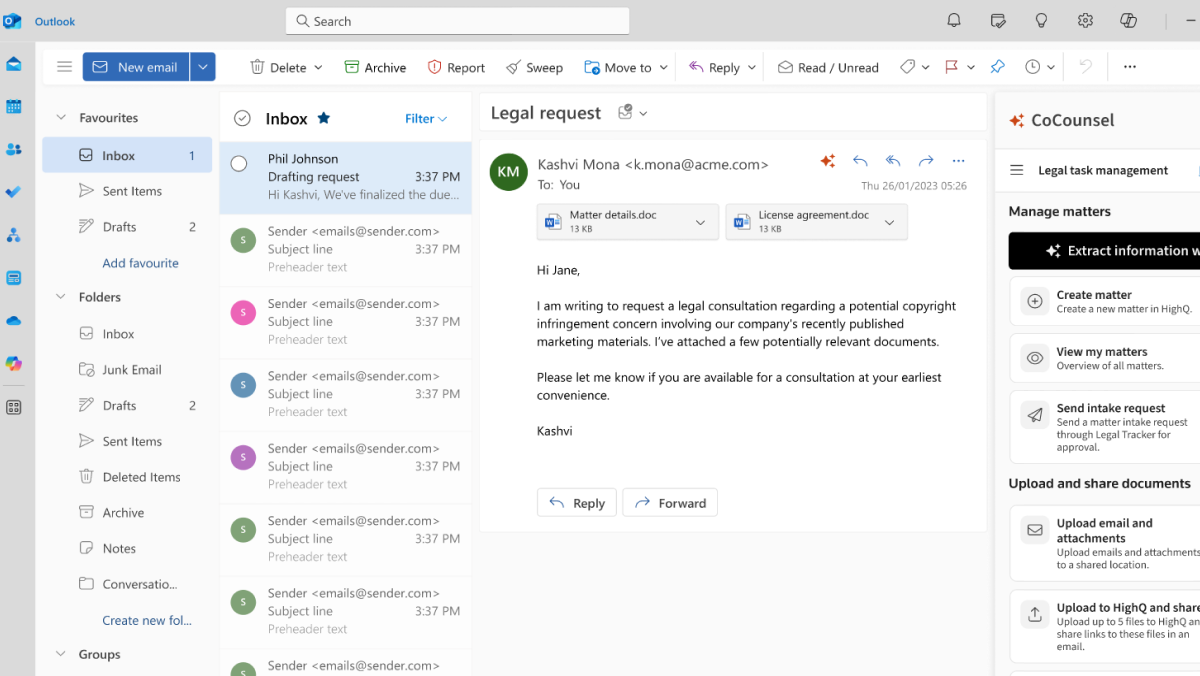This screenshot has height=676, width=1200.
Task: Click the CoCounsel sparkle icon in email header
Action: point(827,161)
